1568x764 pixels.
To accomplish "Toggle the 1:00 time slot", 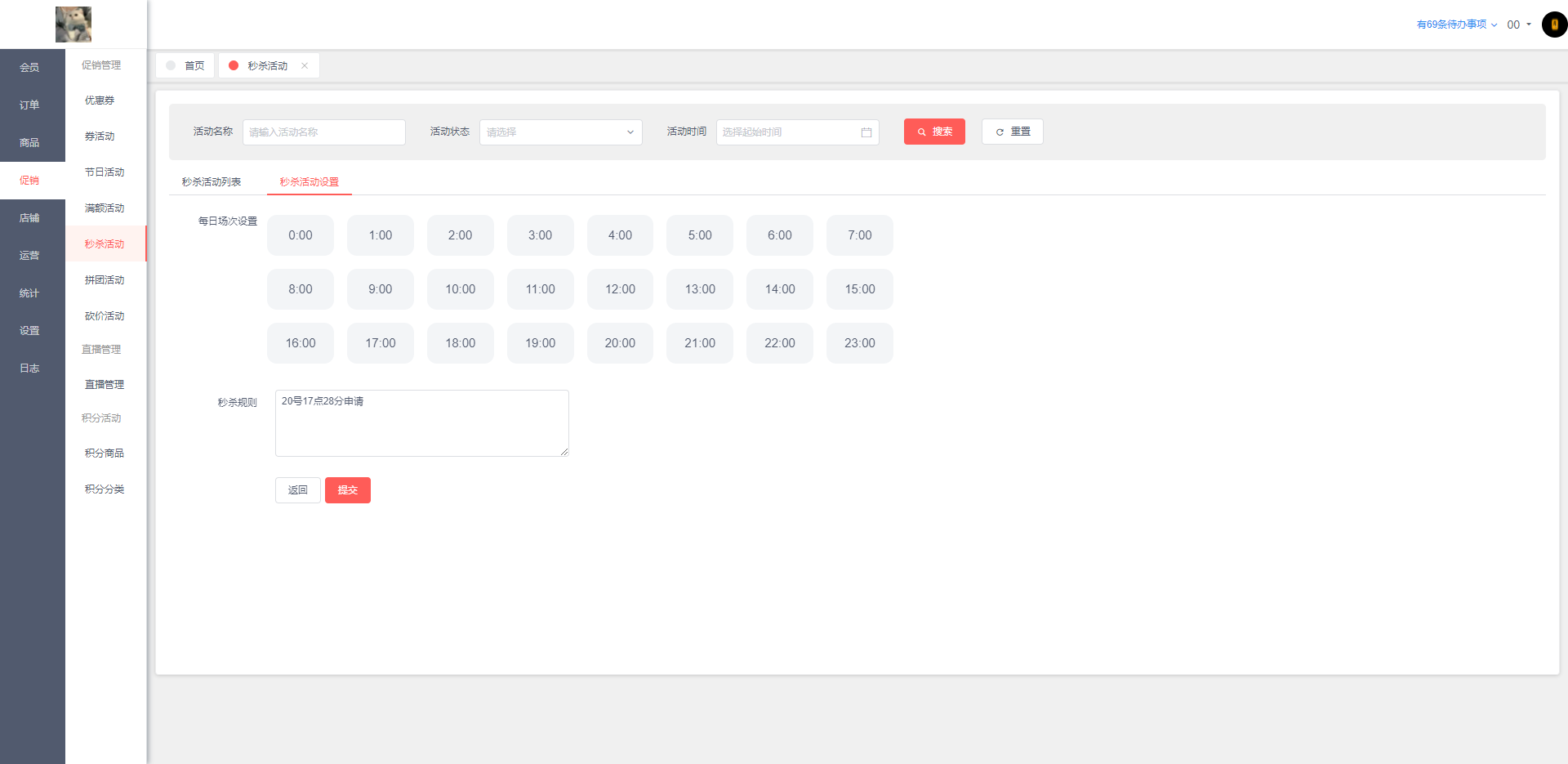I will coord(381,235).
